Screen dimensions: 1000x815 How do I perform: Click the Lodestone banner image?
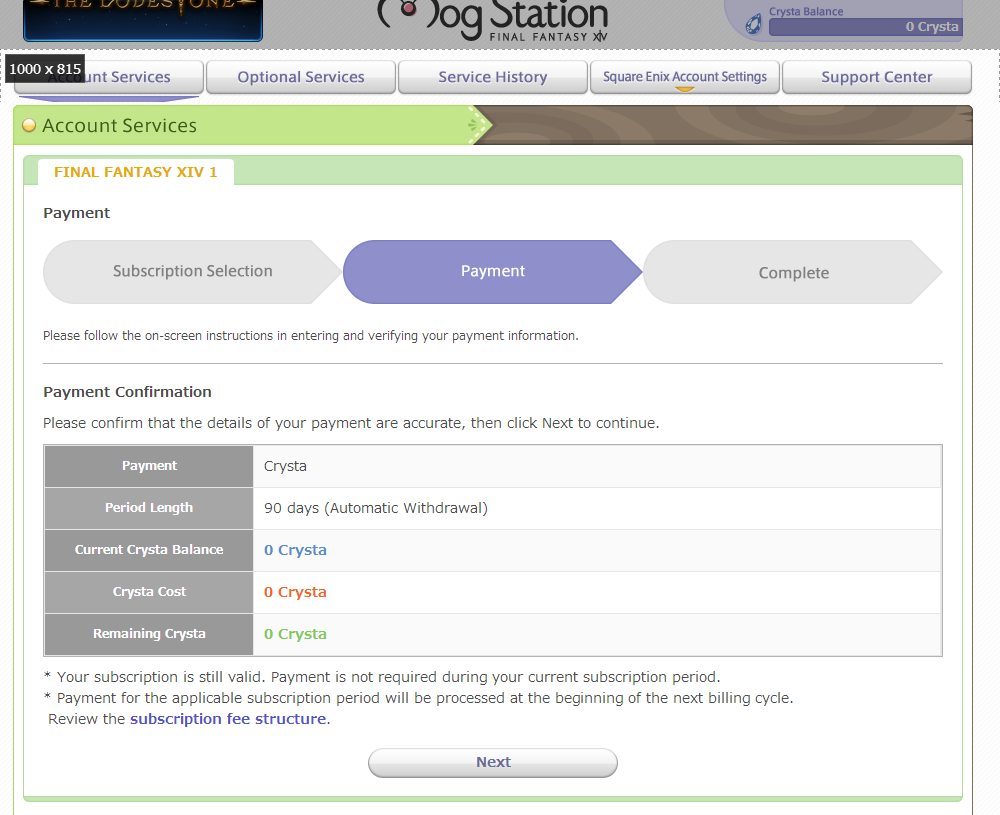[143, 20]
